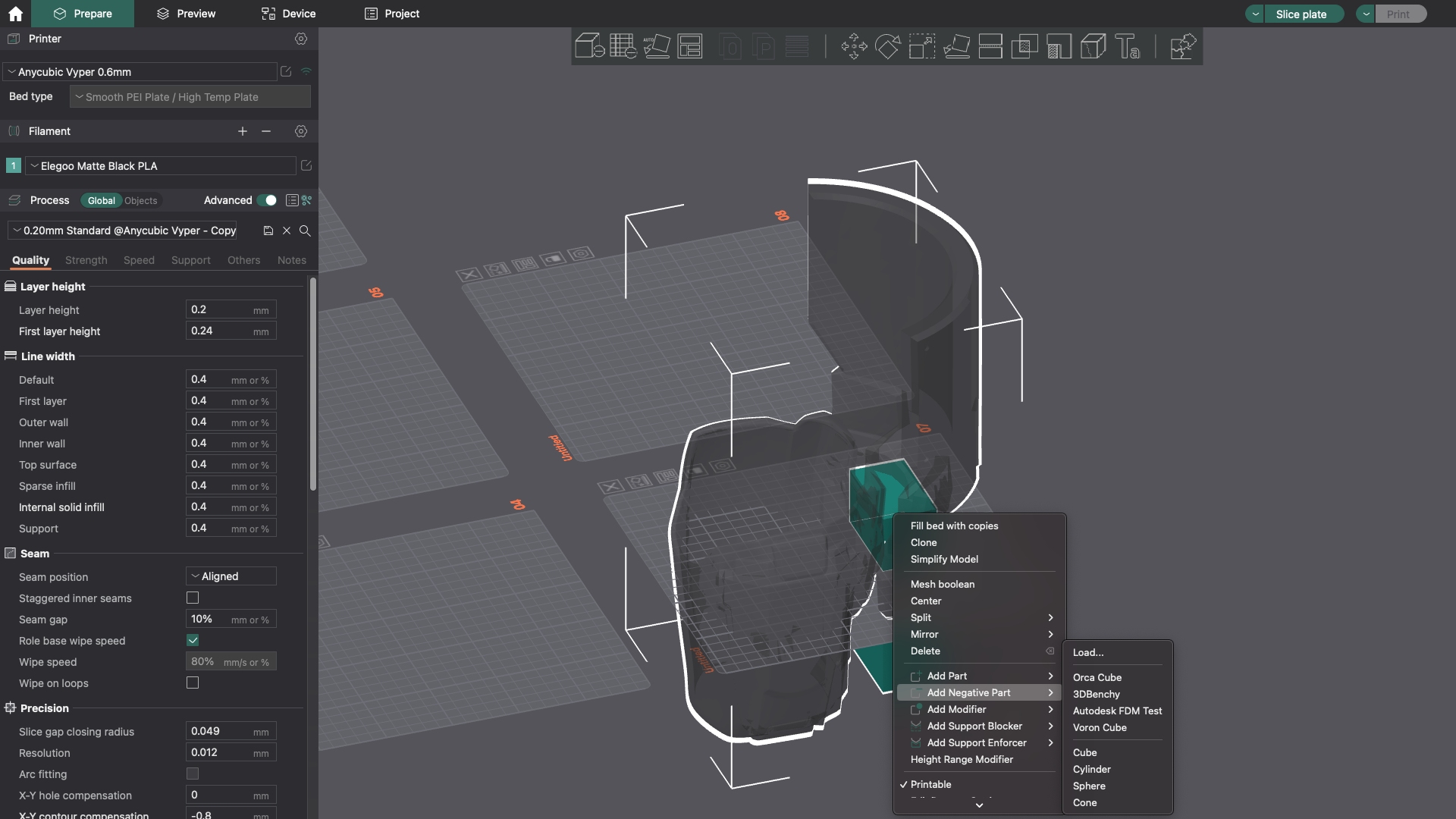Open the Assembly view puzzle icon

[x=1182, y=46]
